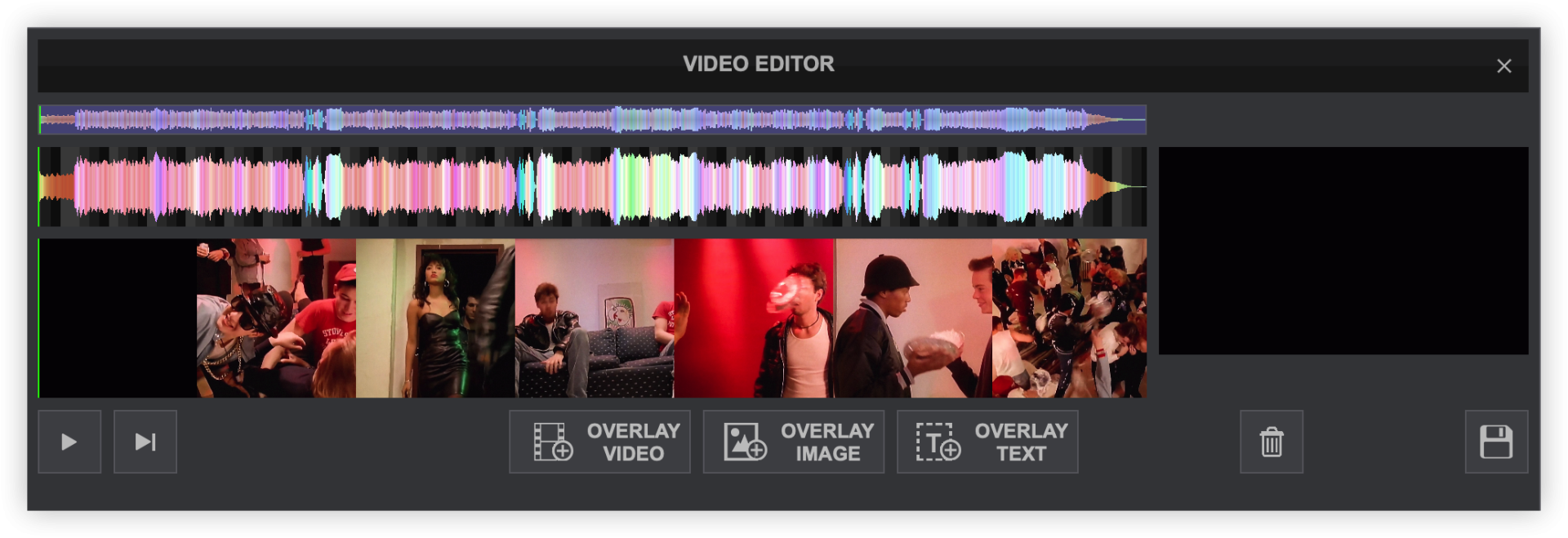Viewport: 1568px width, 538px height.
Task: Close the Video Editor window
Action: point(1503,66)
